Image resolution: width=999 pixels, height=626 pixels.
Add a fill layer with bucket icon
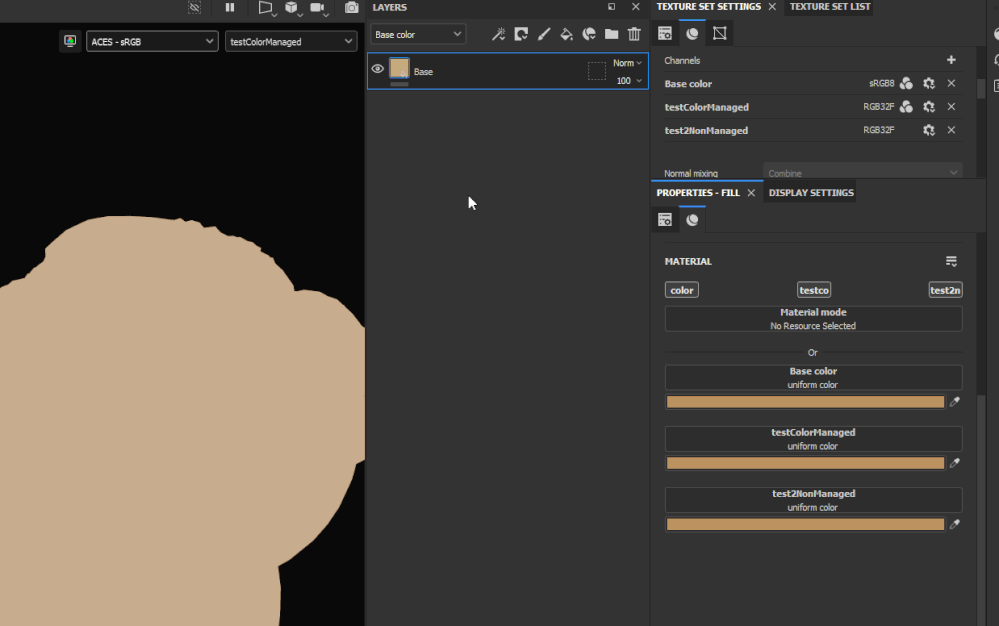pyautogui.click(x=566, y=34)
